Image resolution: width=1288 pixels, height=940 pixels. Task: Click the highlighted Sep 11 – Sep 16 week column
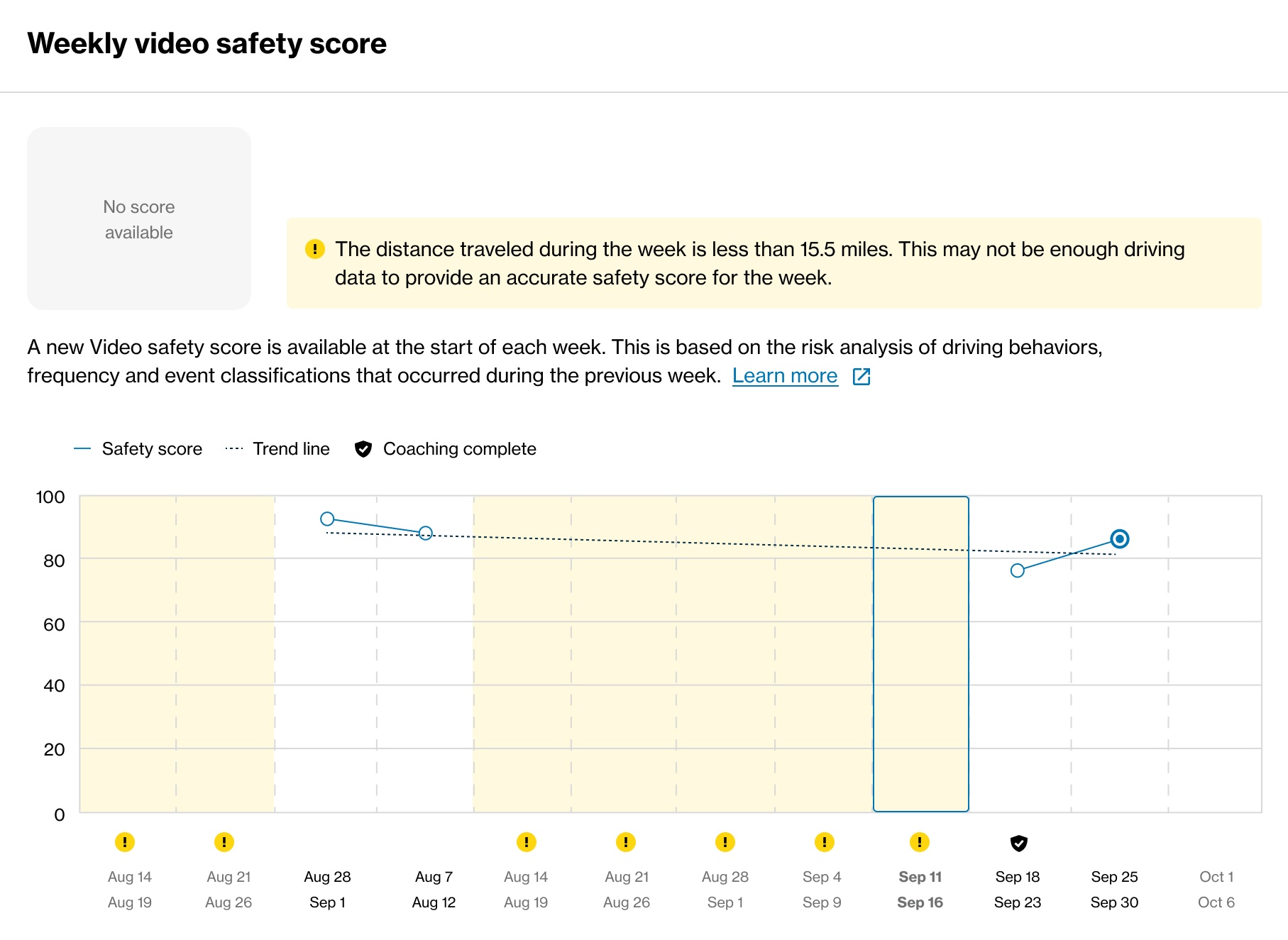click(920, 653)
